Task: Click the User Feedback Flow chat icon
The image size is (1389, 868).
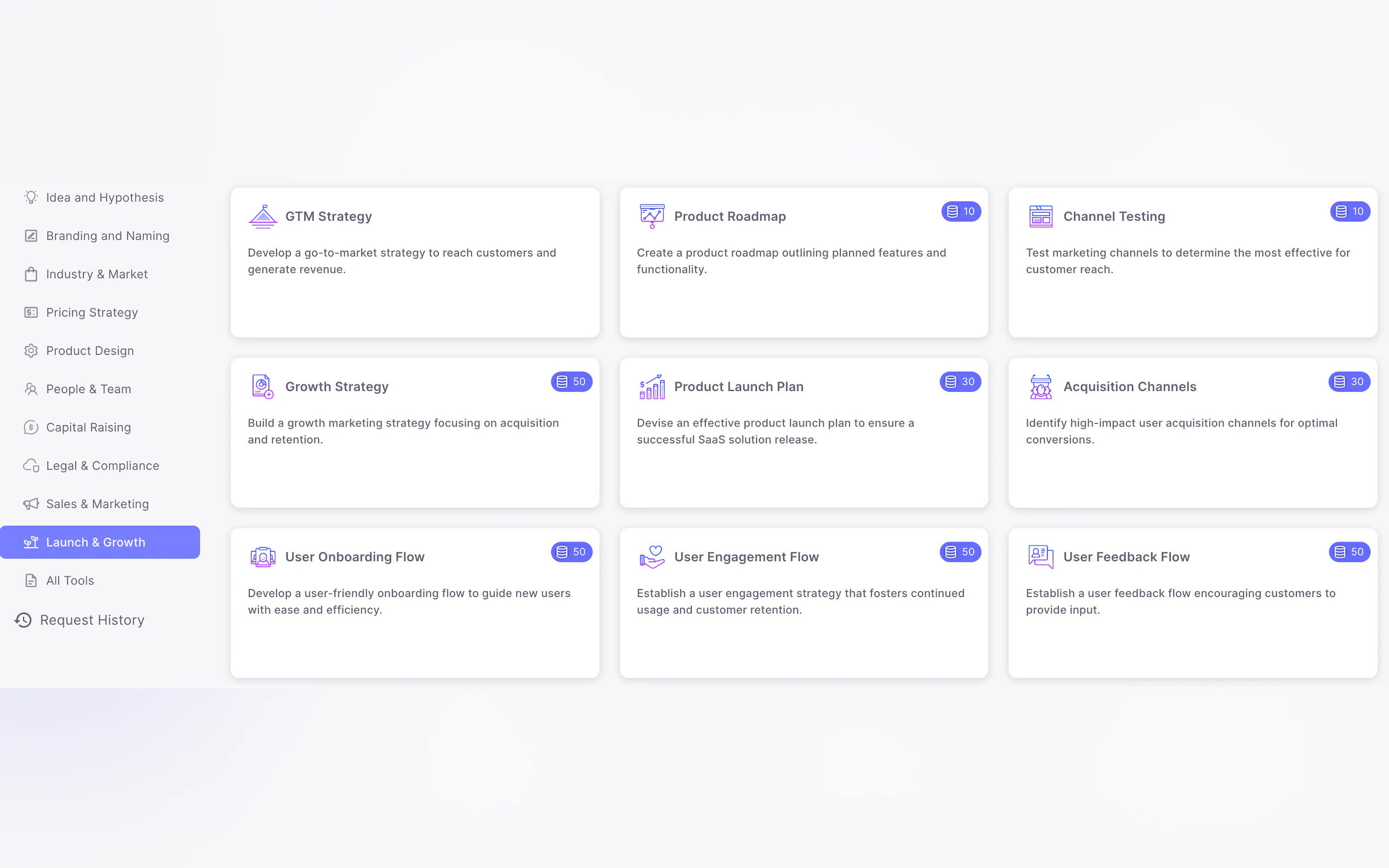Action: tap(1041, 557)
